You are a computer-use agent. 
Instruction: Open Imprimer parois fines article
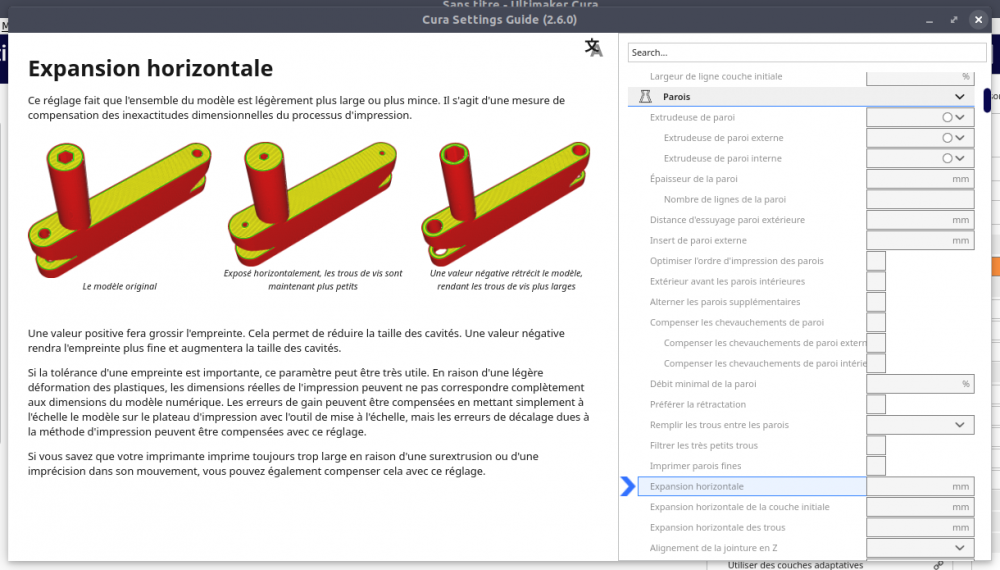click(695, 466)
